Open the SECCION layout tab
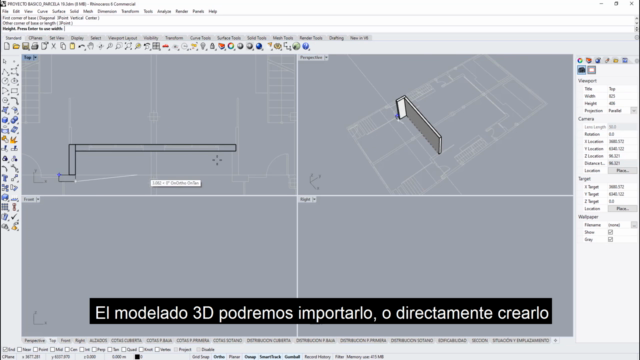This screenshot has width=640, height=360. pyautogui.click(x=480, y=340)
